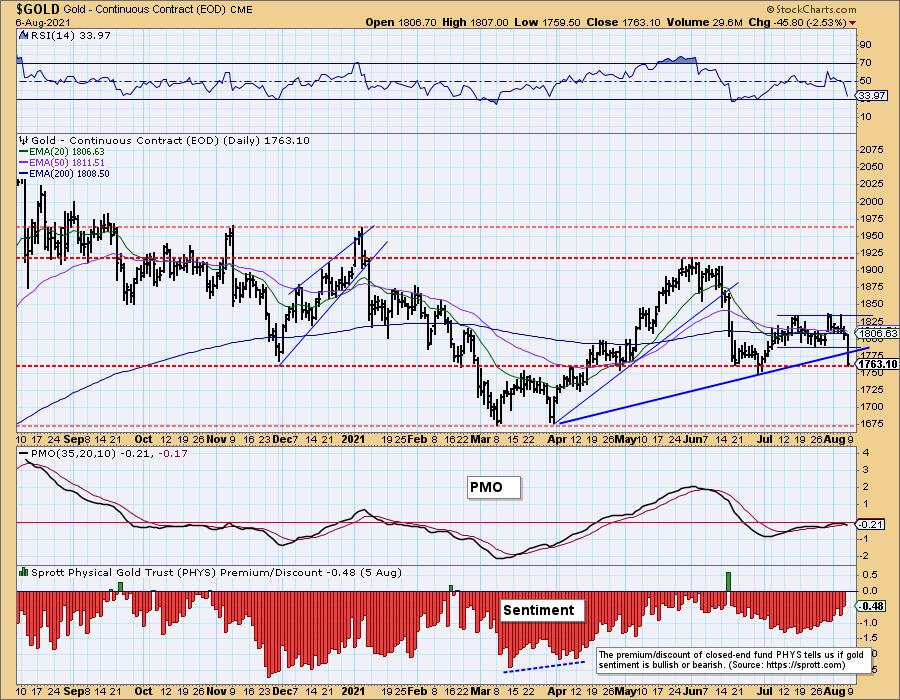
Task: Click the 1806.63 EMA price tag
Action: [878, 333]
